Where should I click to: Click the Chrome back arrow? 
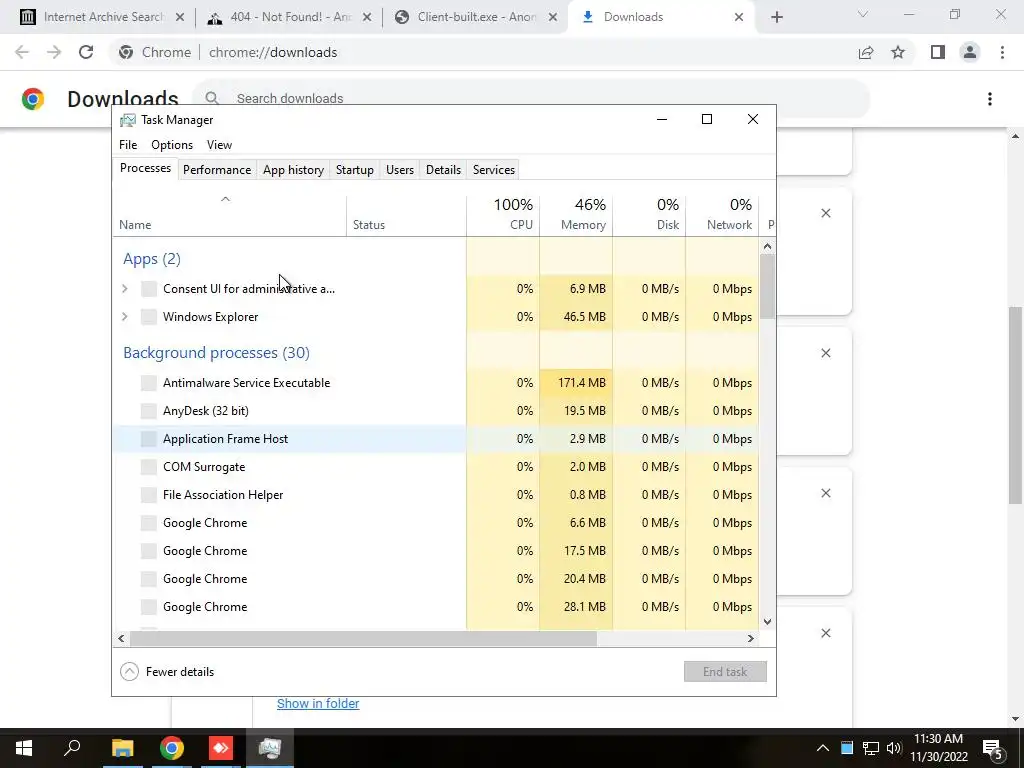click(x=22, y=52)
